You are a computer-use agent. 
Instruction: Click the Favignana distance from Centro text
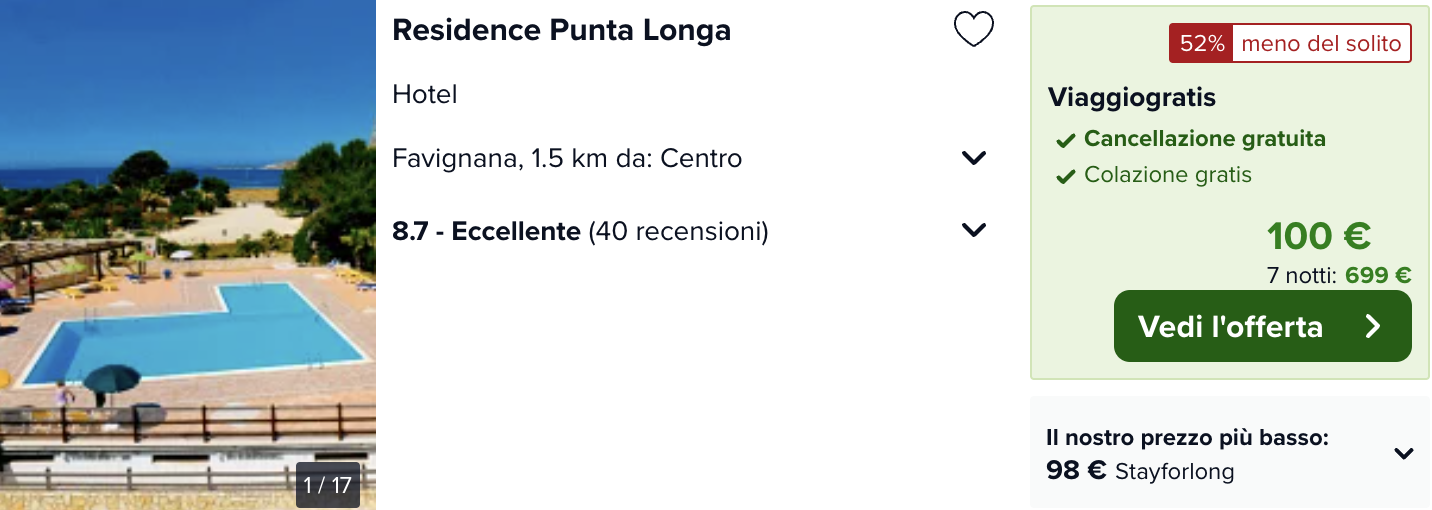point(567,158)
